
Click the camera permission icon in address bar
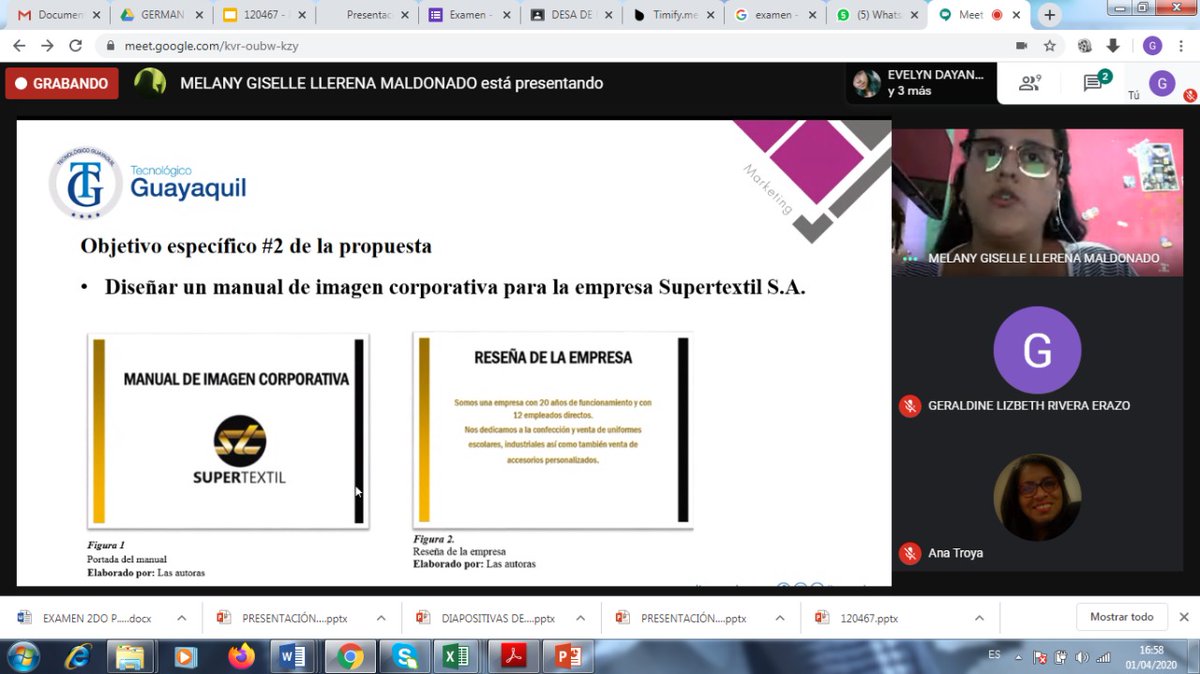click(1021, 46)
